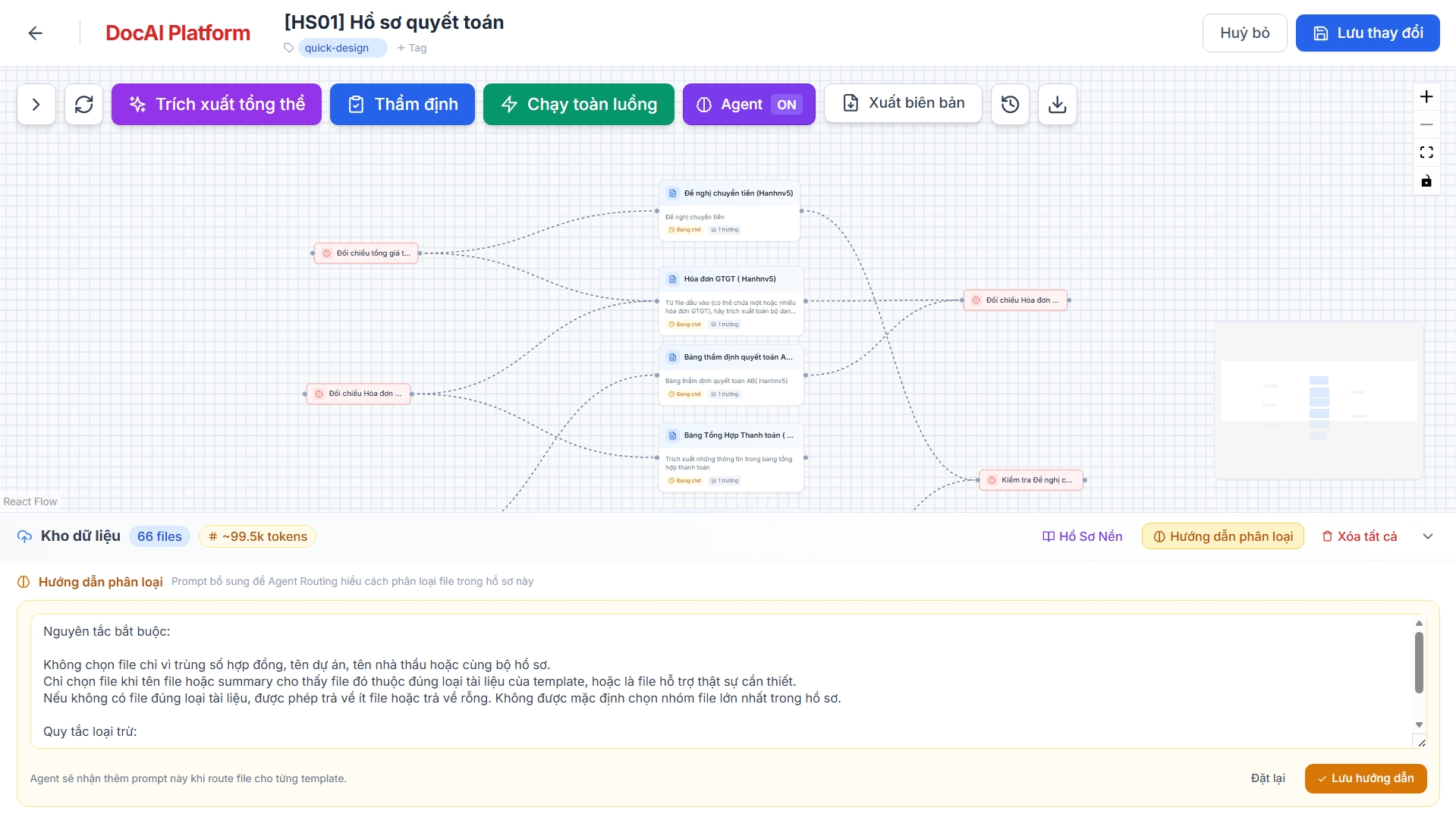Select the back arrow beside DocAI Platform

(x=35, y=33)
